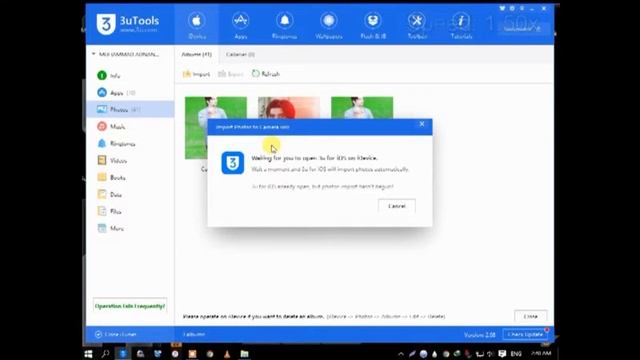Select Music in the device sidebar
Image resolution: width=640 pixels, height=360 pixels.
point(131,127)
